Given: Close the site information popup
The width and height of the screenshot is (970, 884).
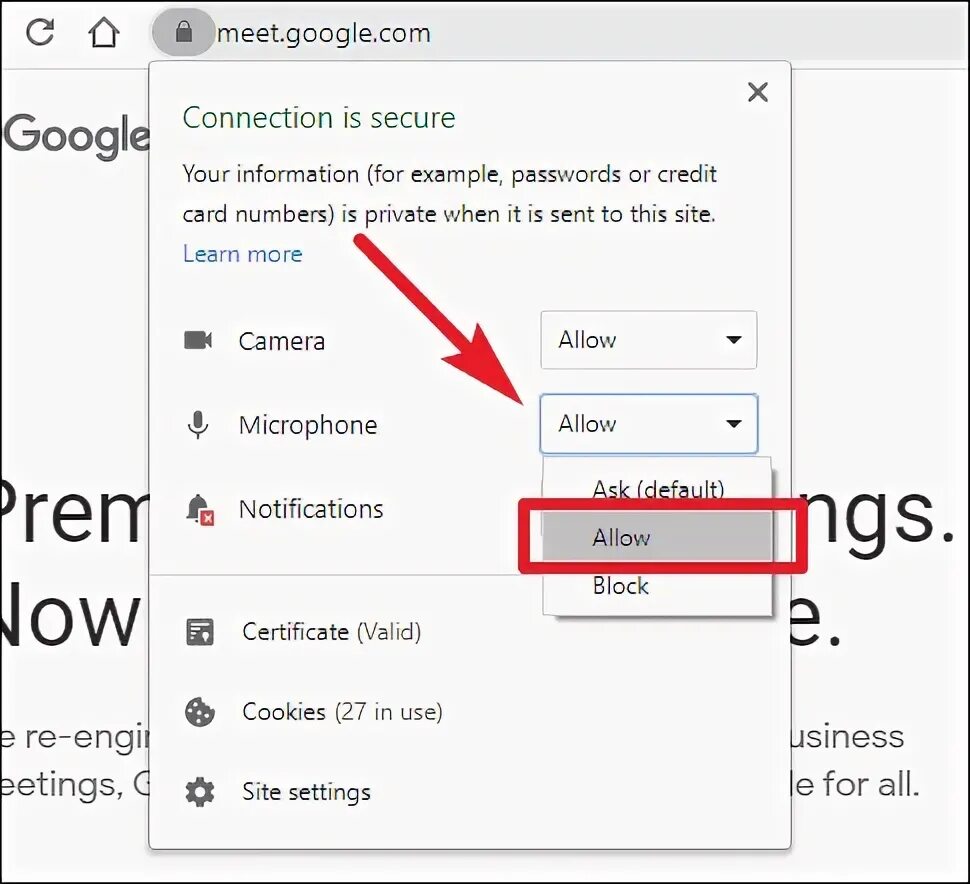Looking at the screenshot, I should (758, 92).
